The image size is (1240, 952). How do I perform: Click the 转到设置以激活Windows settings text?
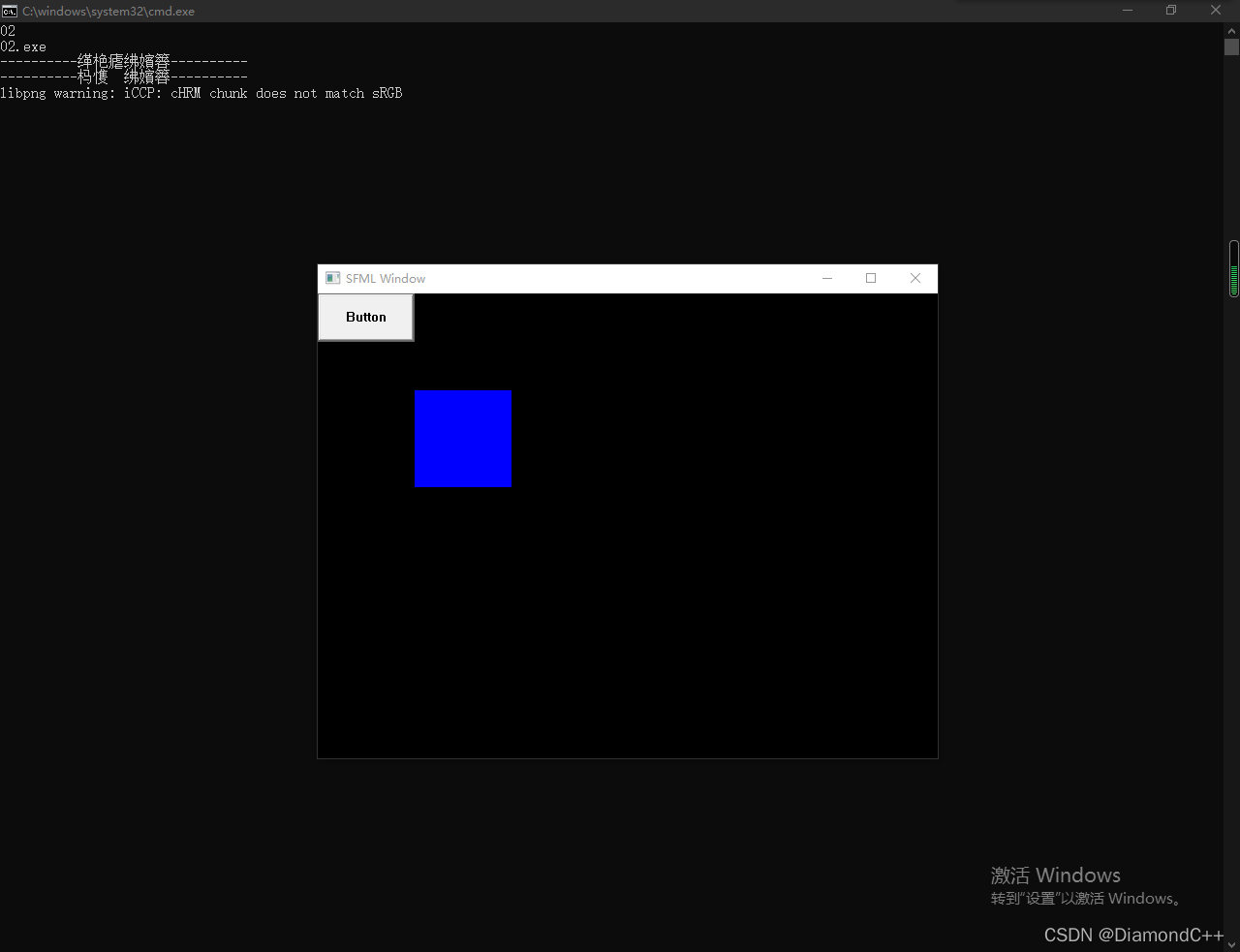point(1084,898)
